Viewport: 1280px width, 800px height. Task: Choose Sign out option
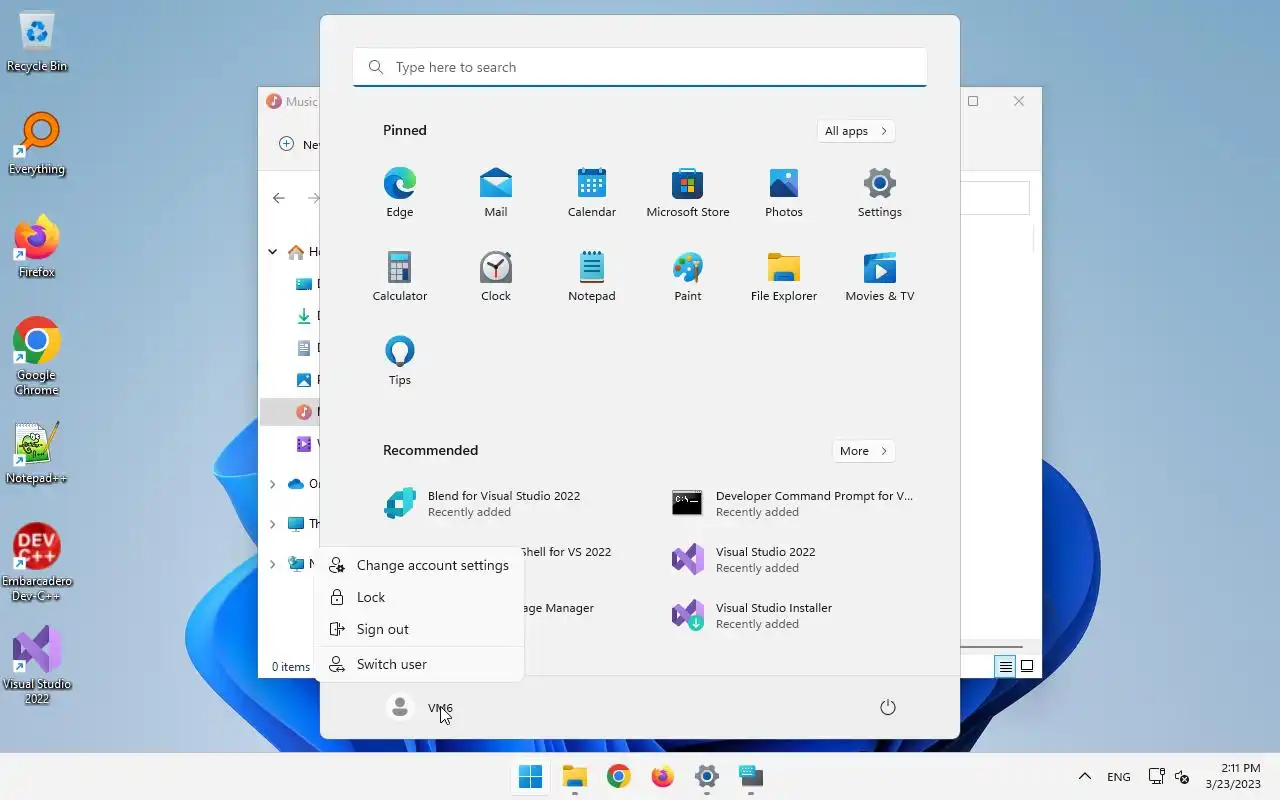point(419,629)
